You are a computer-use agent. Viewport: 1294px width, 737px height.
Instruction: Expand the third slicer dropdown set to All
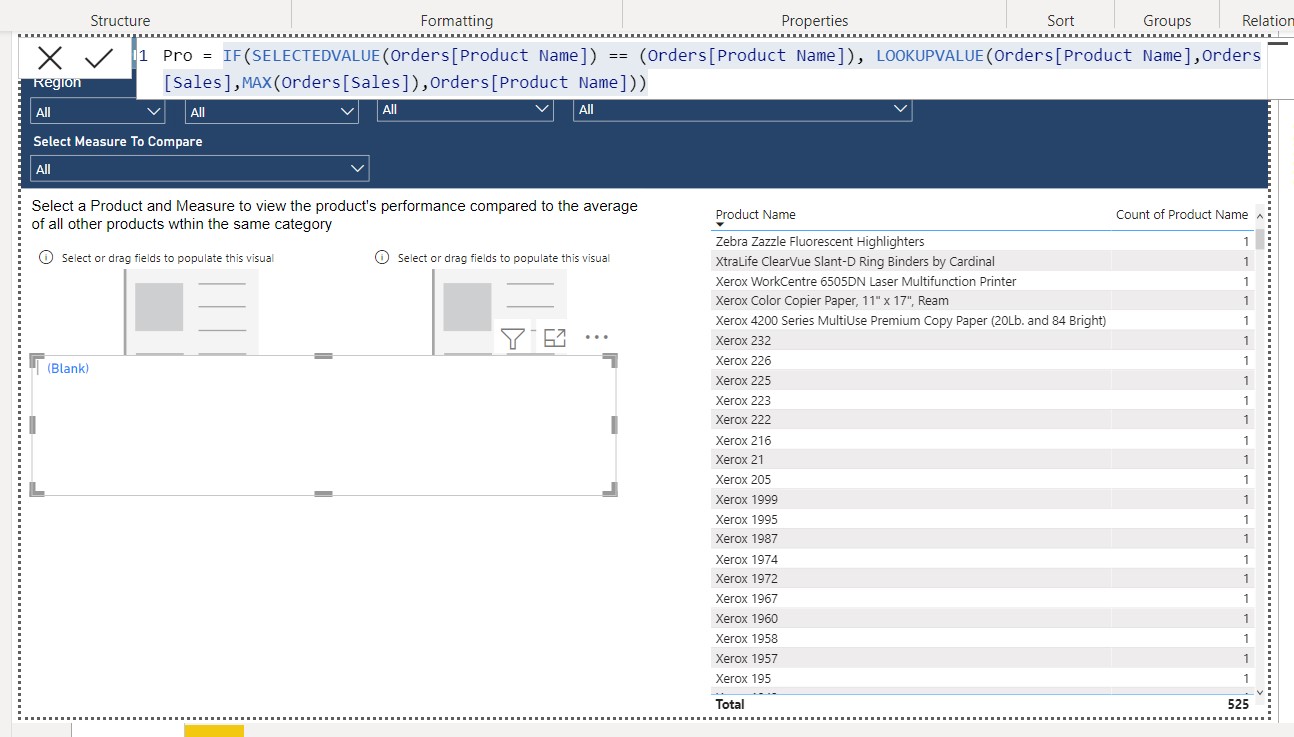pyautogui.click(x=465, y=109)
